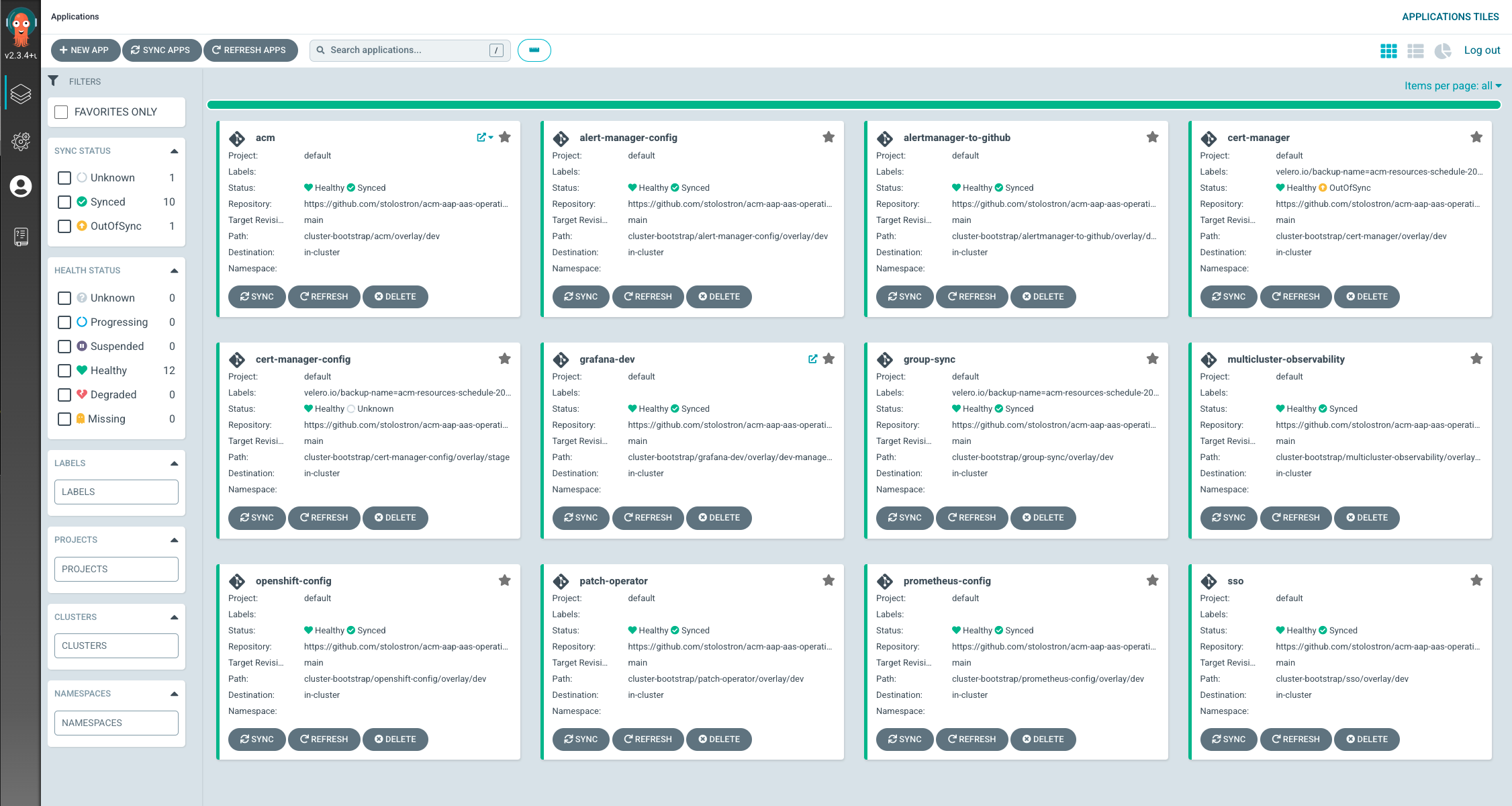Image resolution: width=1512 pixels, height=806 pixels.
Task: Collapse the Projects filter section
Action: click(174, 540)
